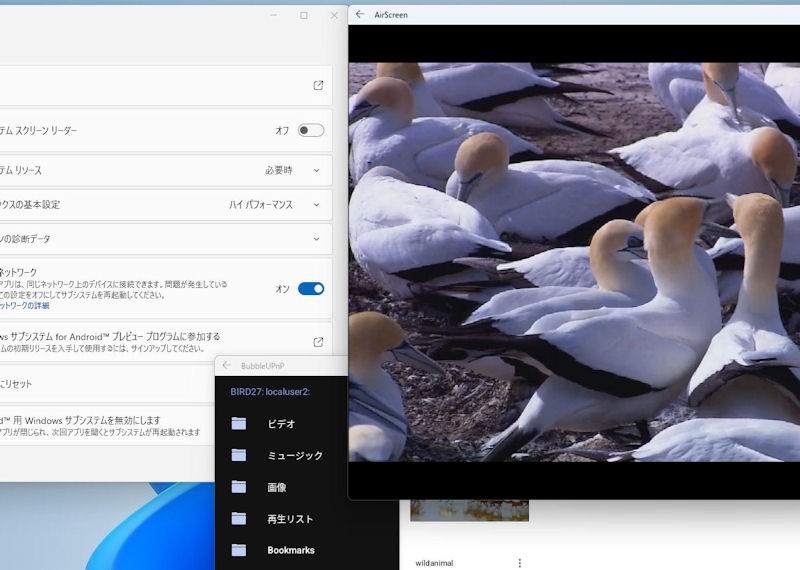Turn off the network toggle switch
Image resolution: width=800 pixels, height=570 pixels.
click(311, 289)
